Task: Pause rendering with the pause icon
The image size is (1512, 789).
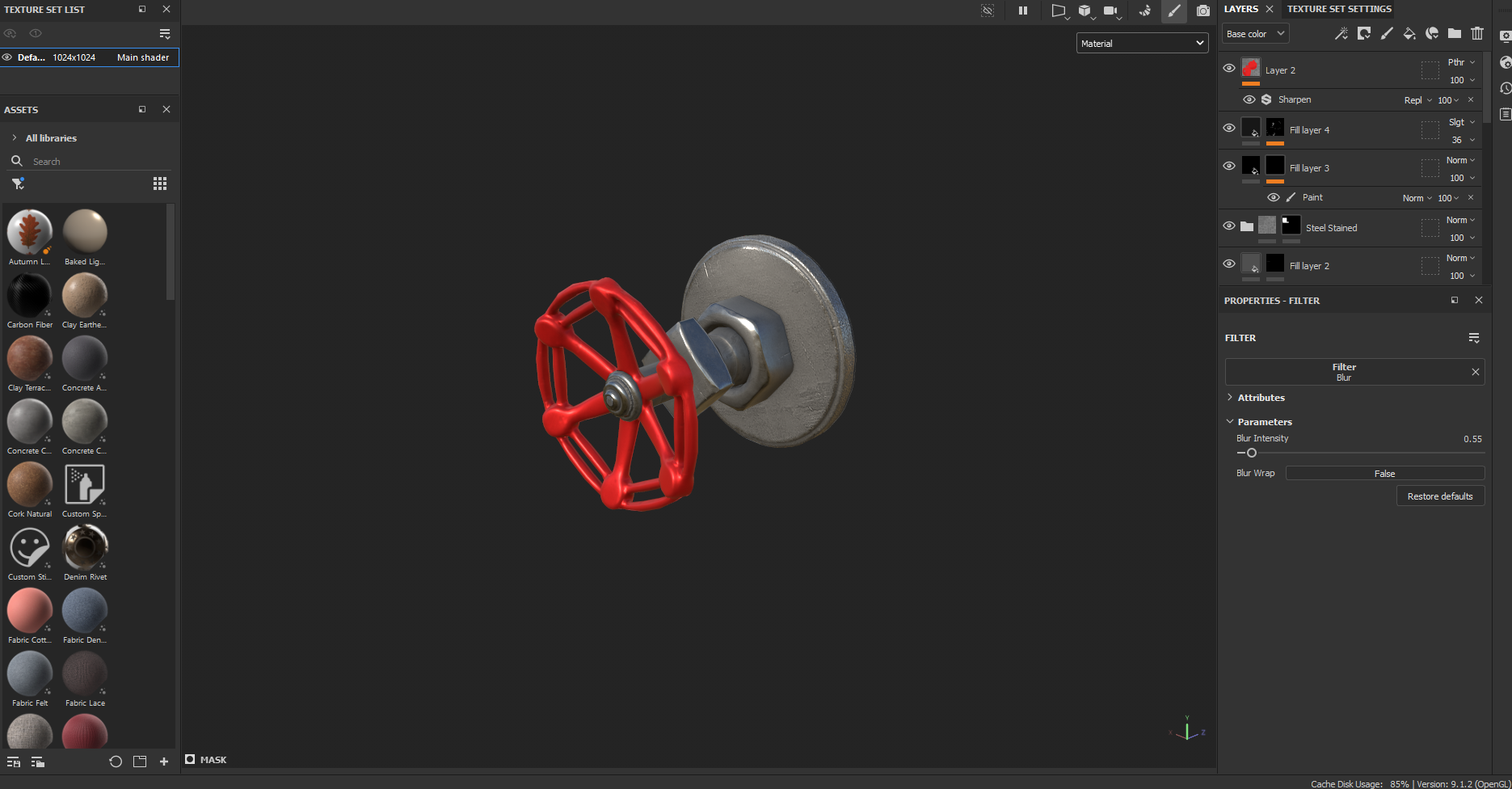Action: (1023, 11)
